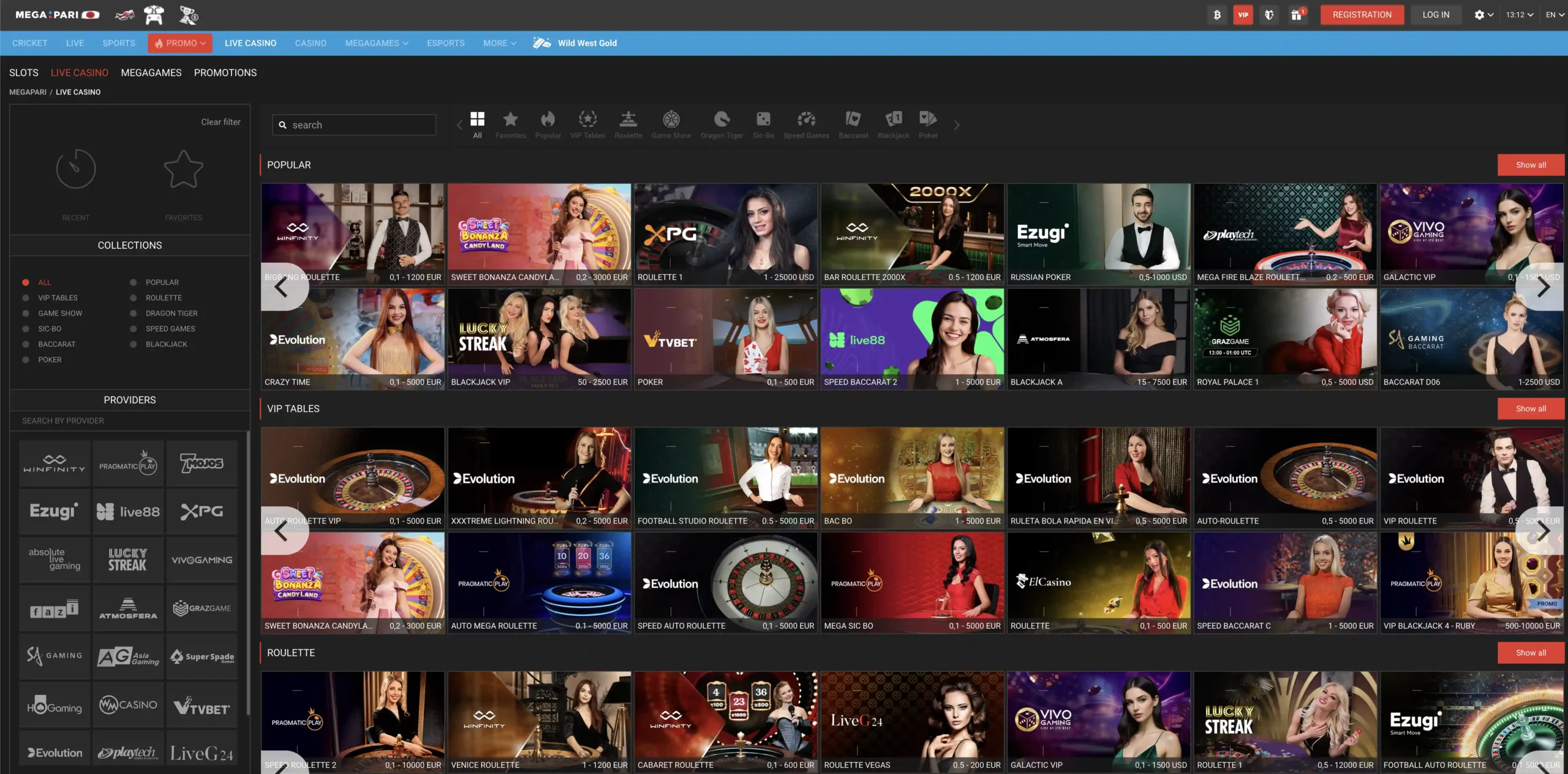
Task: Show all VIP TABLES games
Action: pos(1531,409)
